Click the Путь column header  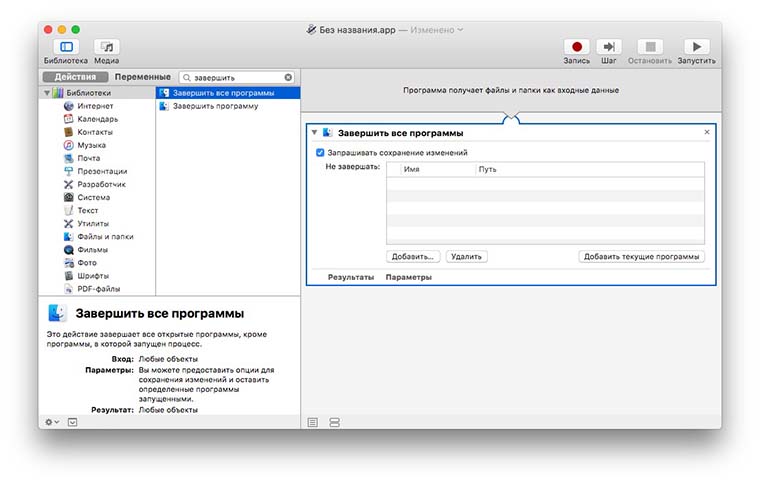(x=589, y=170)
